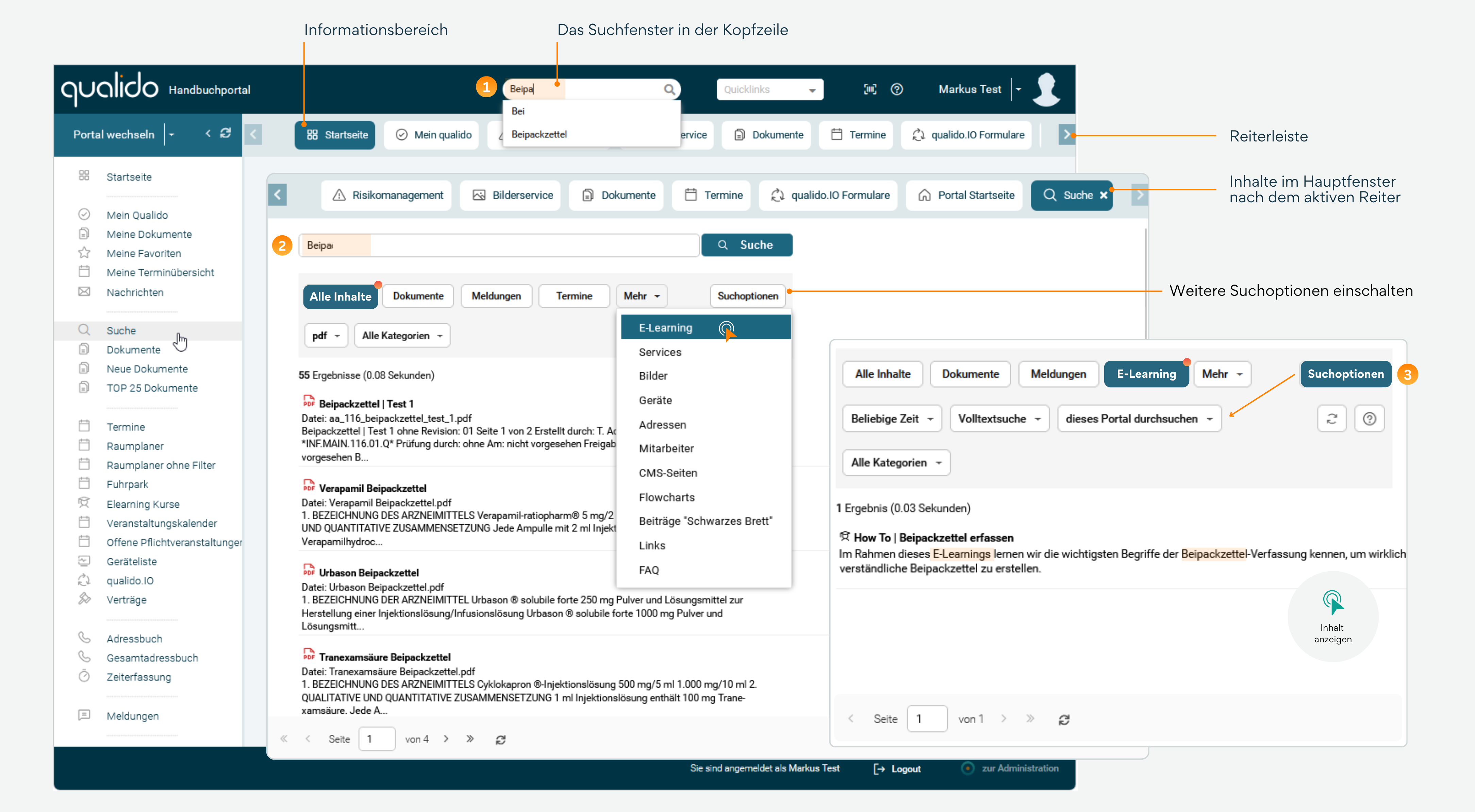This screenshot has width=1475, height=812.
Task: Select FAQ from the Mehr menu
Action: point(706,570)
